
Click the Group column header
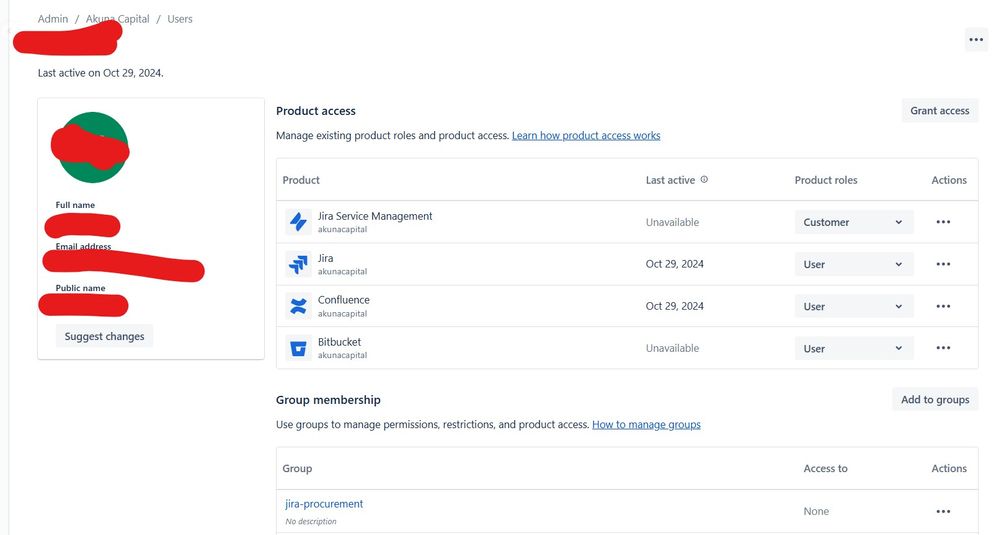coord(297,469)
